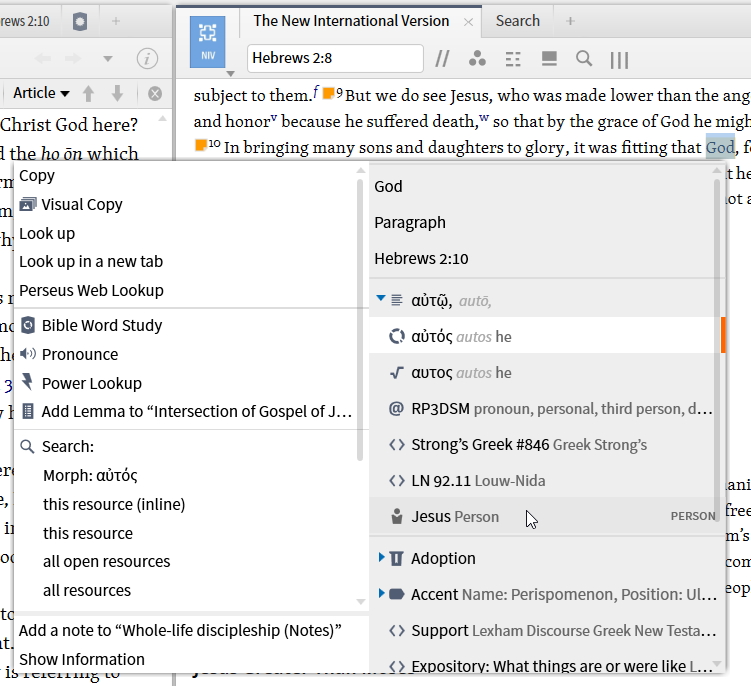Click the right context pane scrollbar
The image size is (751, 686).
click(x=717, y=350)
